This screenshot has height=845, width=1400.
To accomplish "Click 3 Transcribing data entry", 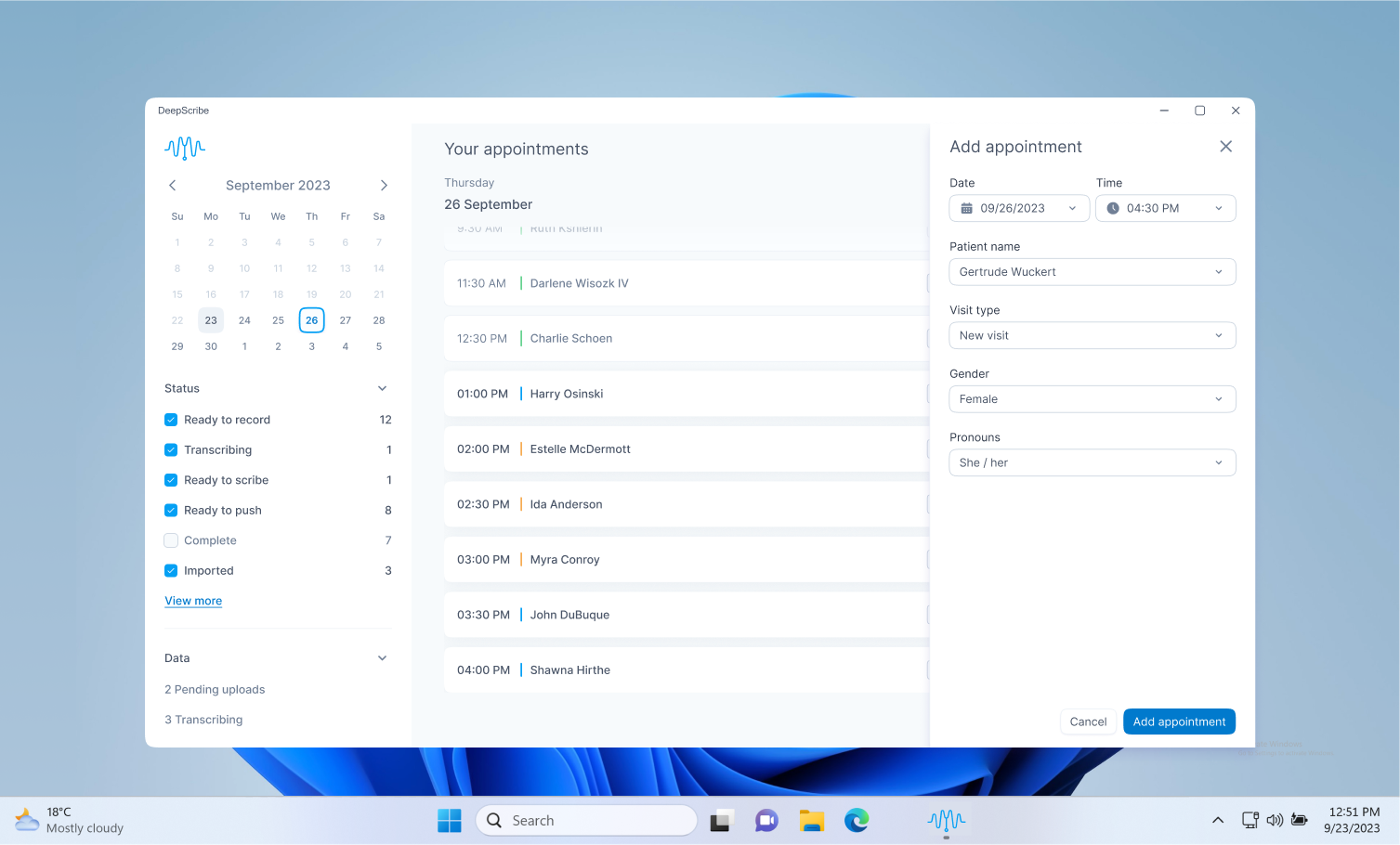I will 203,720.
